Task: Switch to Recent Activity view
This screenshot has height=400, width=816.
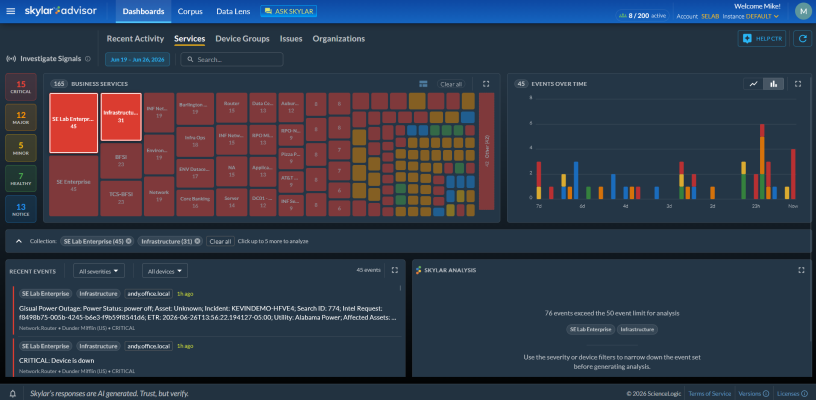Action: pos(135,38)
